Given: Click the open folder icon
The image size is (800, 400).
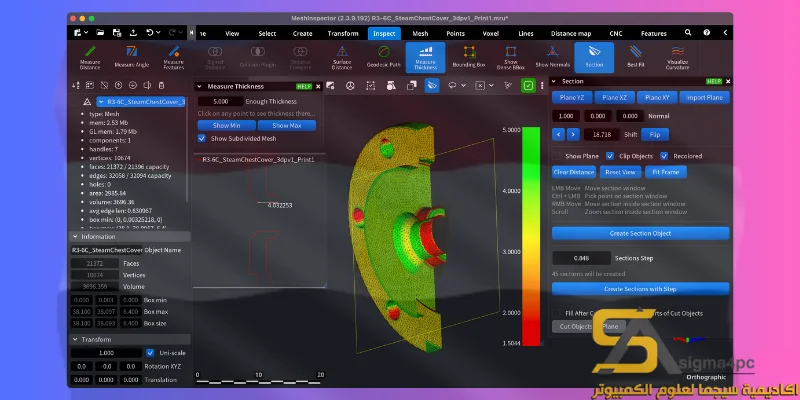Looking at the screenshot, I should click(x=101, y=33).
